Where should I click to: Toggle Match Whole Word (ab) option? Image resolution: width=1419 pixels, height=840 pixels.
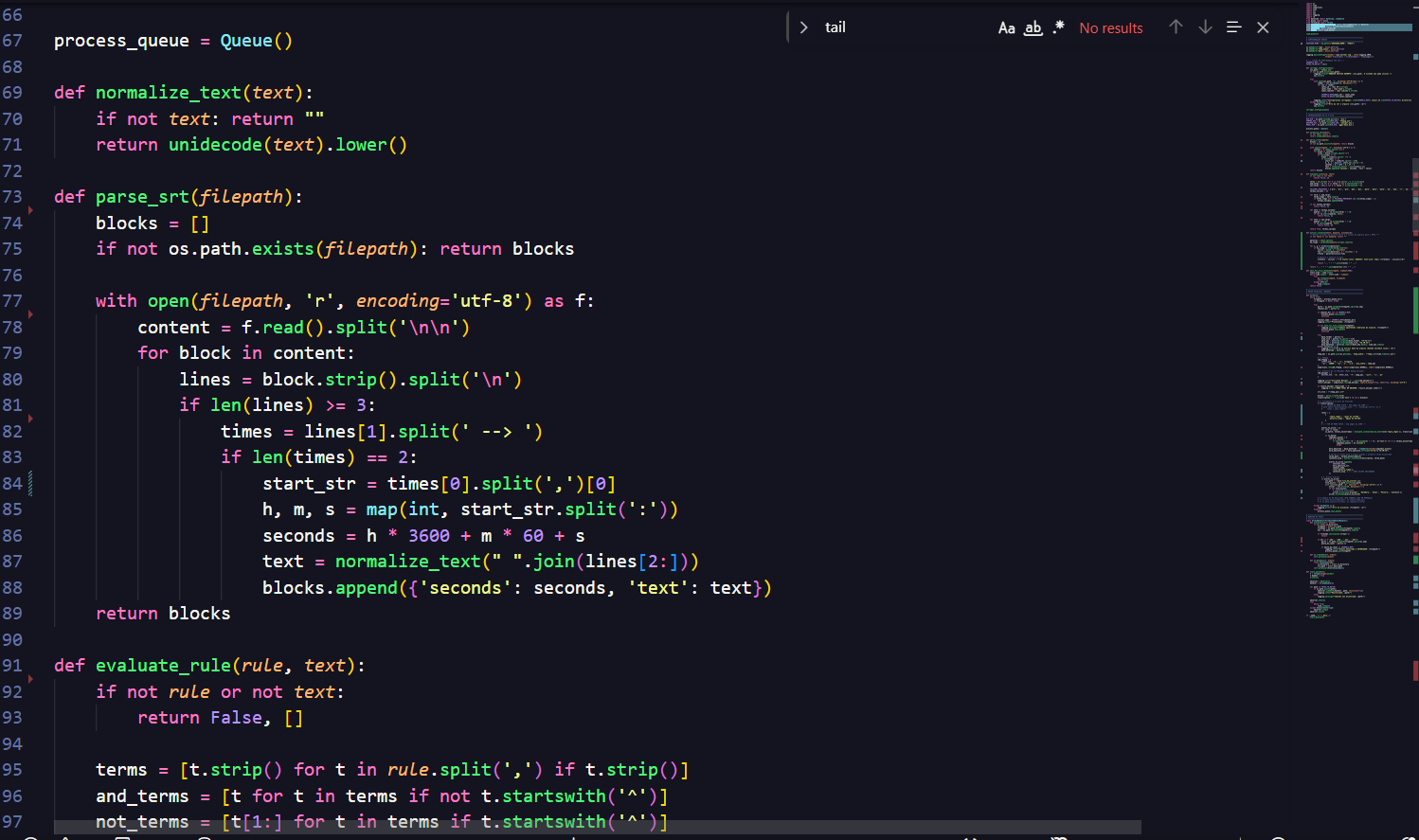(1033, 27)
